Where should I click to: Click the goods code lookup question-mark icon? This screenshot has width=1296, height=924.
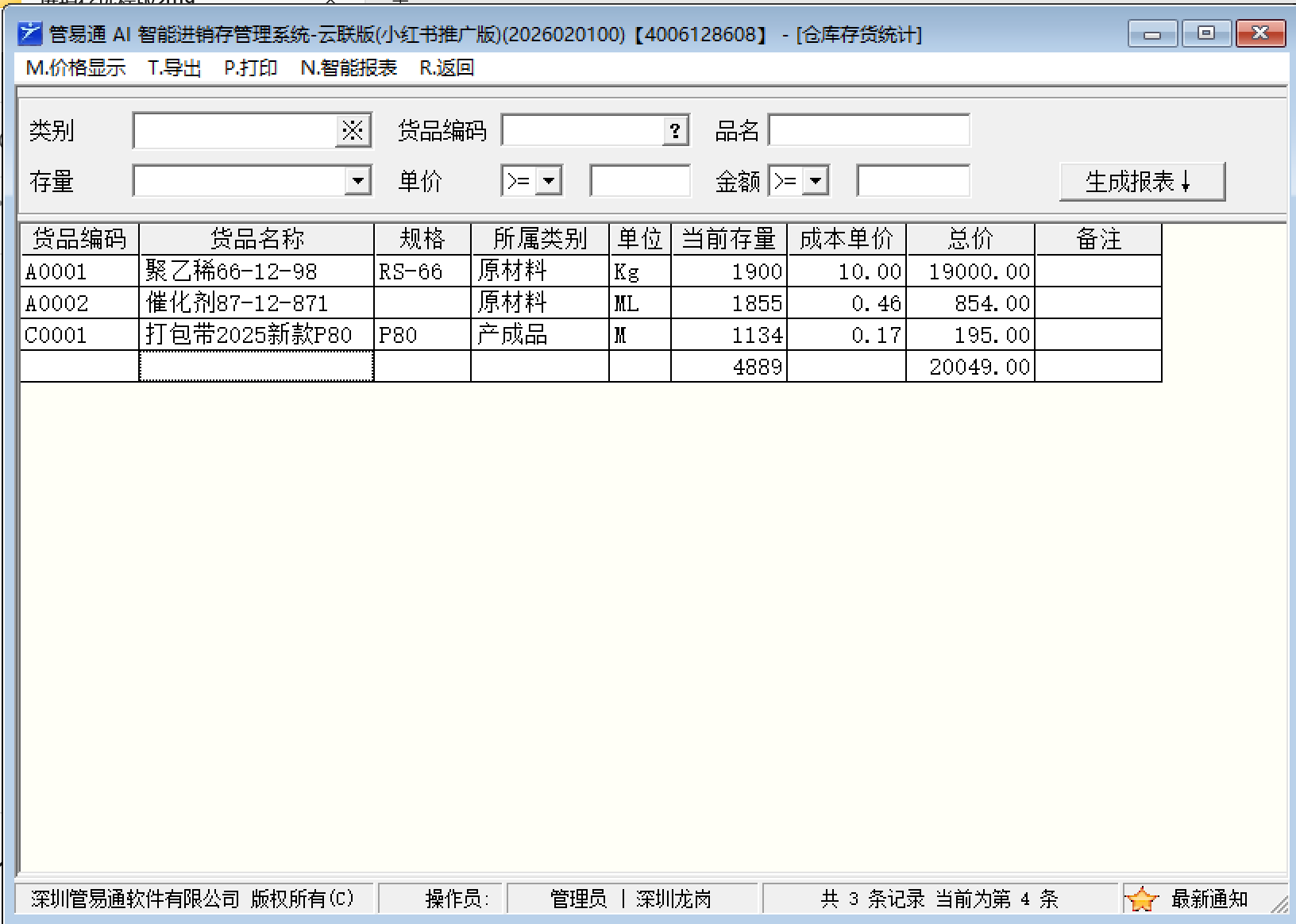pos(675,131)
